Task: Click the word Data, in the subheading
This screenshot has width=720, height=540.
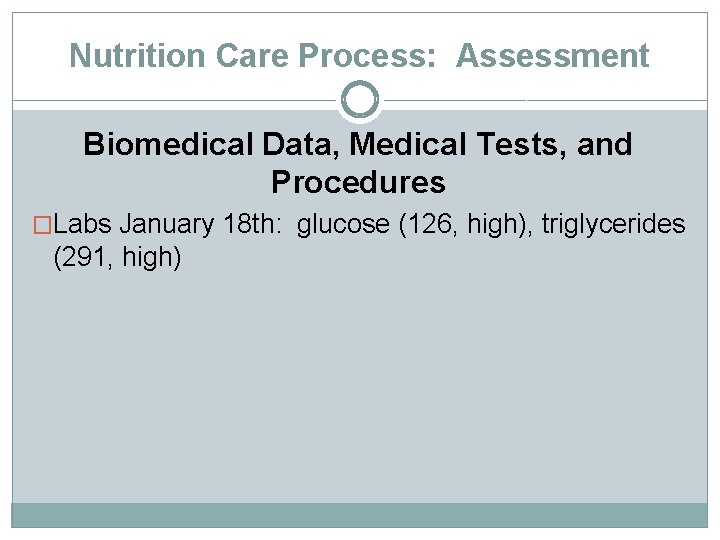Action: pos(301,144)
